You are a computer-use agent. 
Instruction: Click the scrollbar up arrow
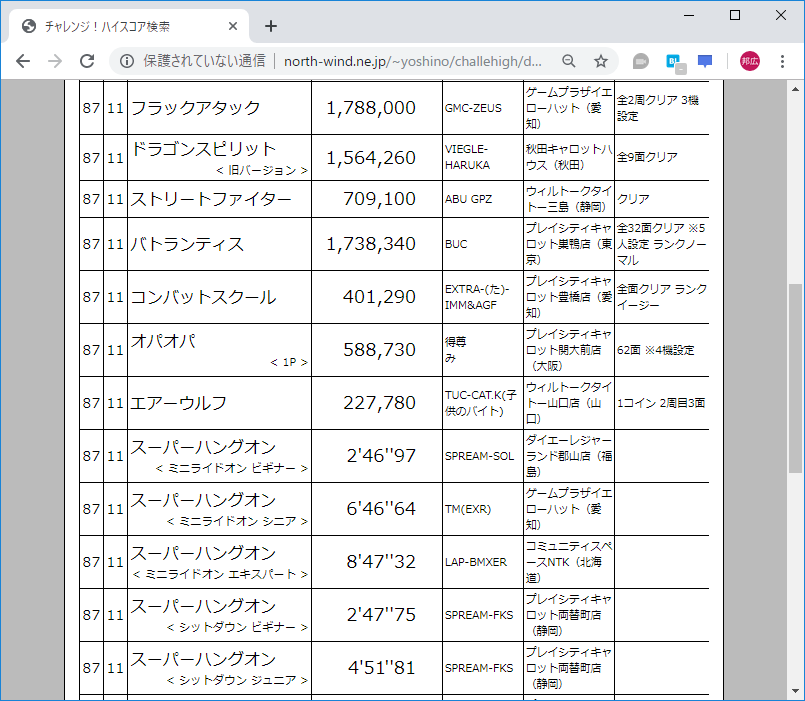click(796, 91)
